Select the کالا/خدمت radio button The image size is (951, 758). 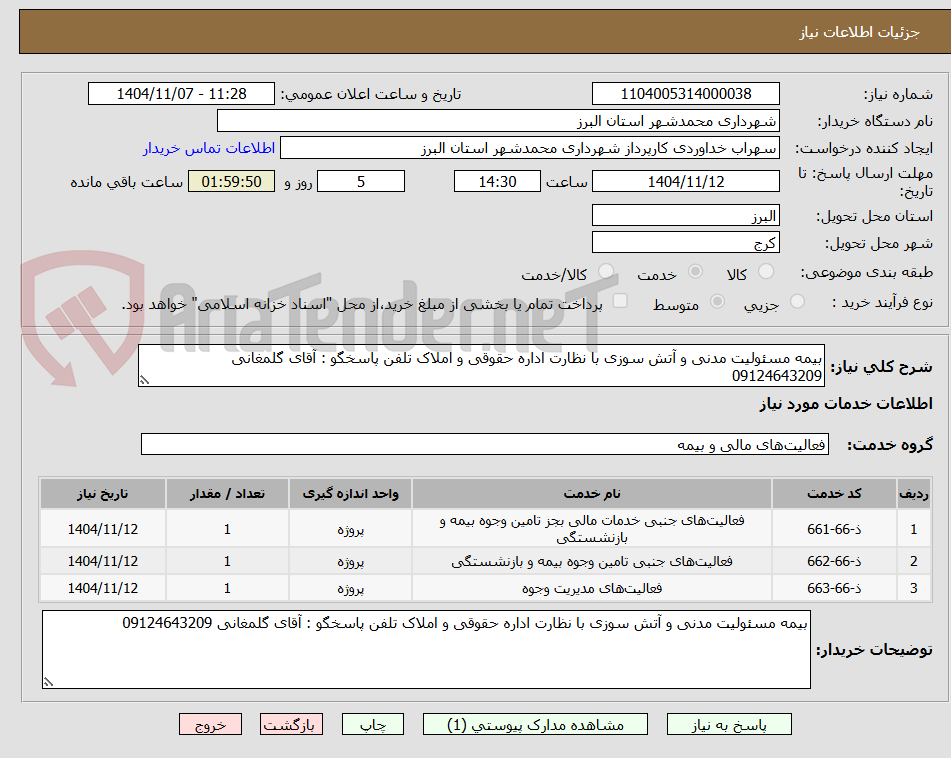tap(606, 271)
